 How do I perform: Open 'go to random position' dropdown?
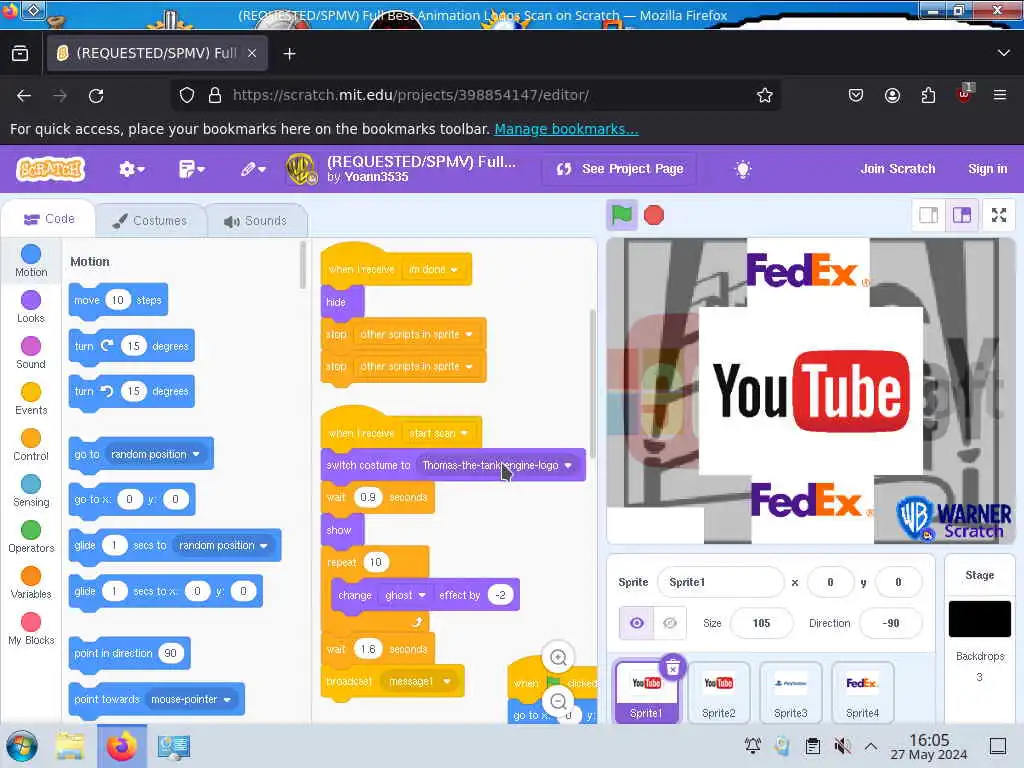click(155, 454)
